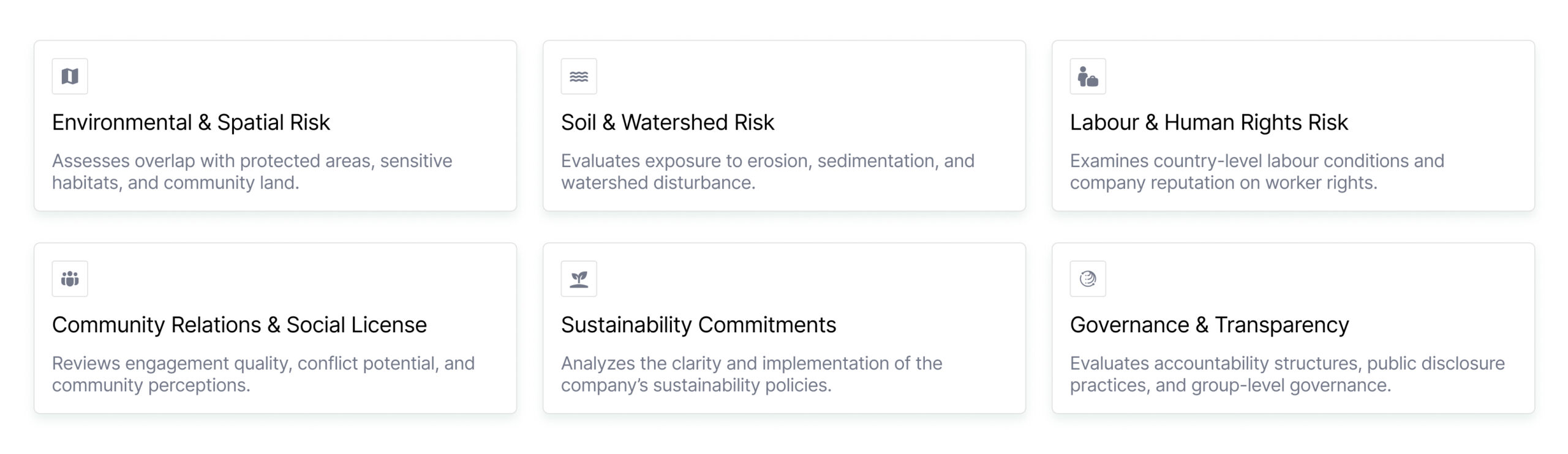Image resolution: width=1568 pixels, height=454 pixels.
Task: Open the Governance & Transparency heading
Action: click(1209, 325)
